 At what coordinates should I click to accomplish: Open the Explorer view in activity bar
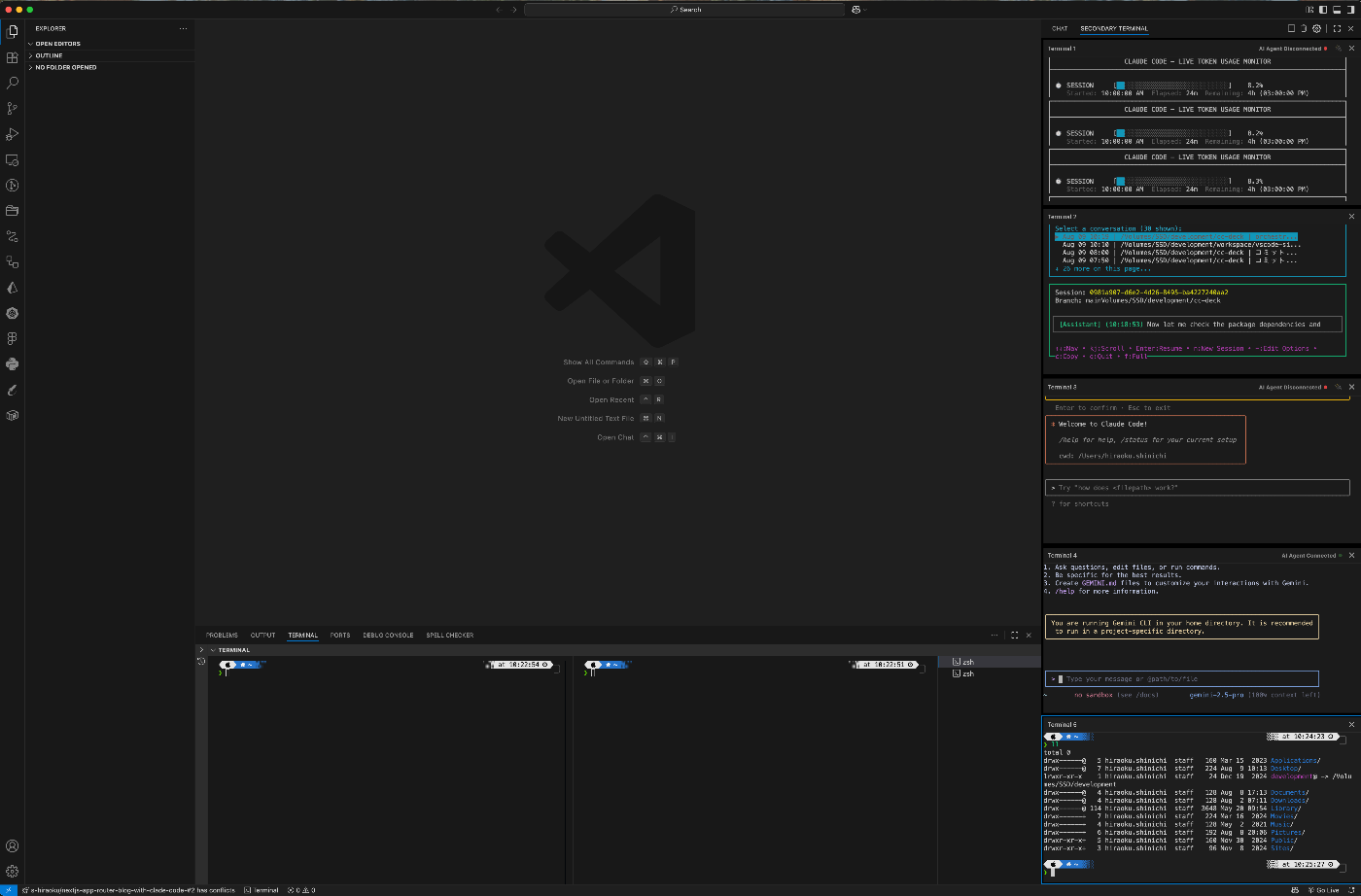coord(13,32)
